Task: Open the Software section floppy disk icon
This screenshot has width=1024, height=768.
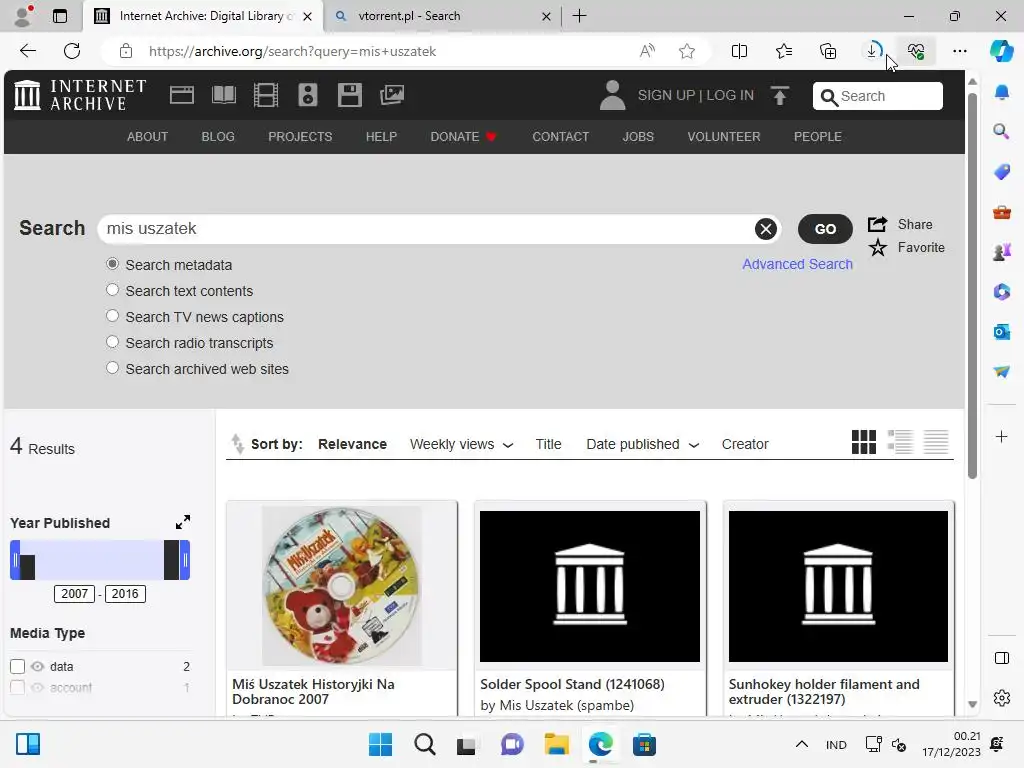Action: [349, 95]
